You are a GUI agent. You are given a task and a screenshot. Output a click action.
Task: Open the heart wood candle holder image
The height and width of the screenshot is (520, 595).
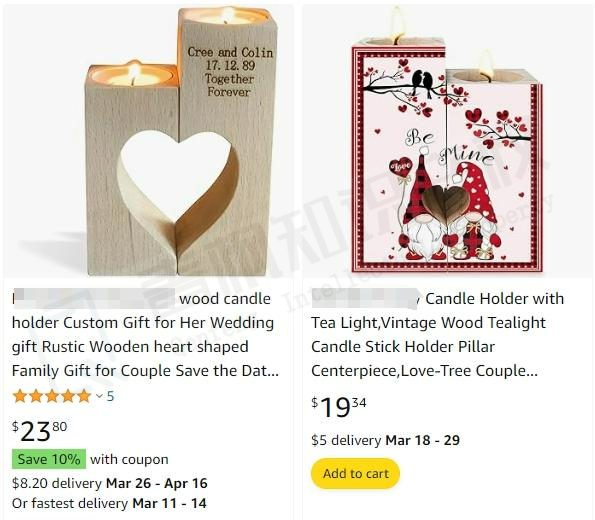point(148,141)
